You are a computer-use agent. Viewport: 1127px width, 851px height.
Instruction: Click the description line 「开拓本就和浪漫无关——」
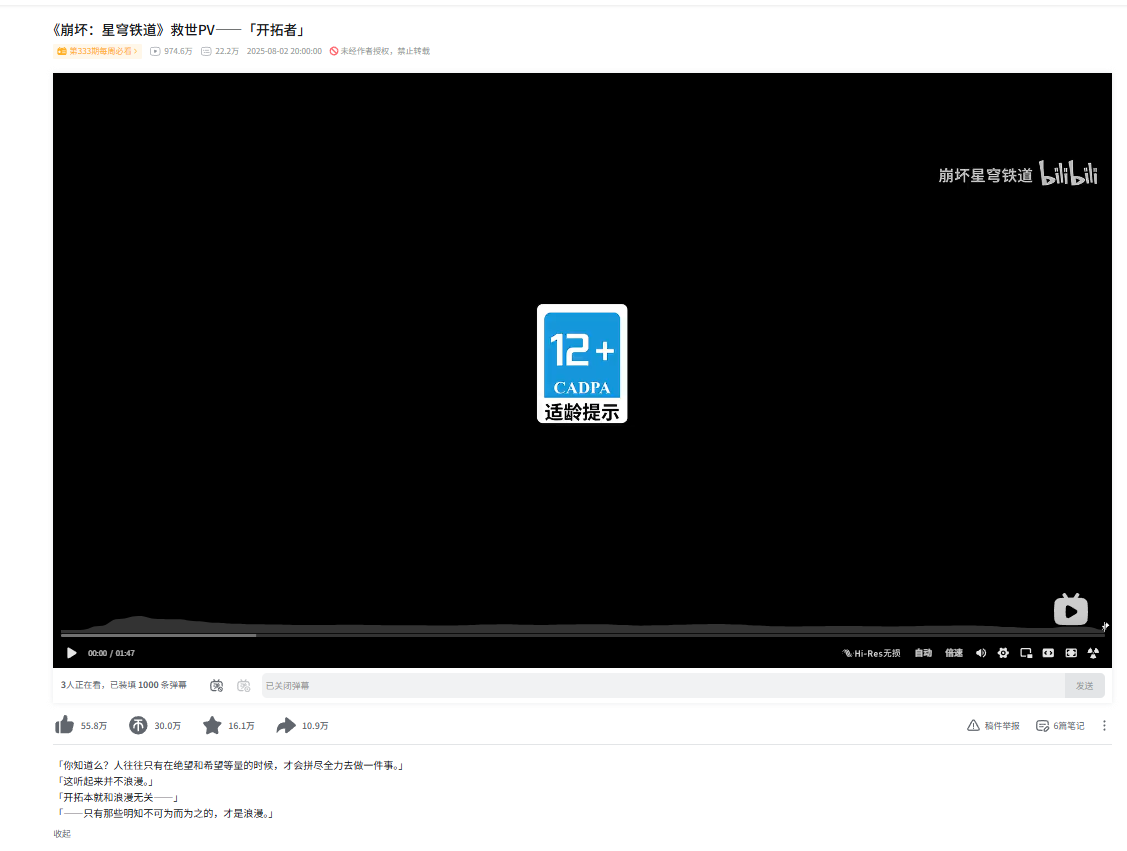click(117, 797)
